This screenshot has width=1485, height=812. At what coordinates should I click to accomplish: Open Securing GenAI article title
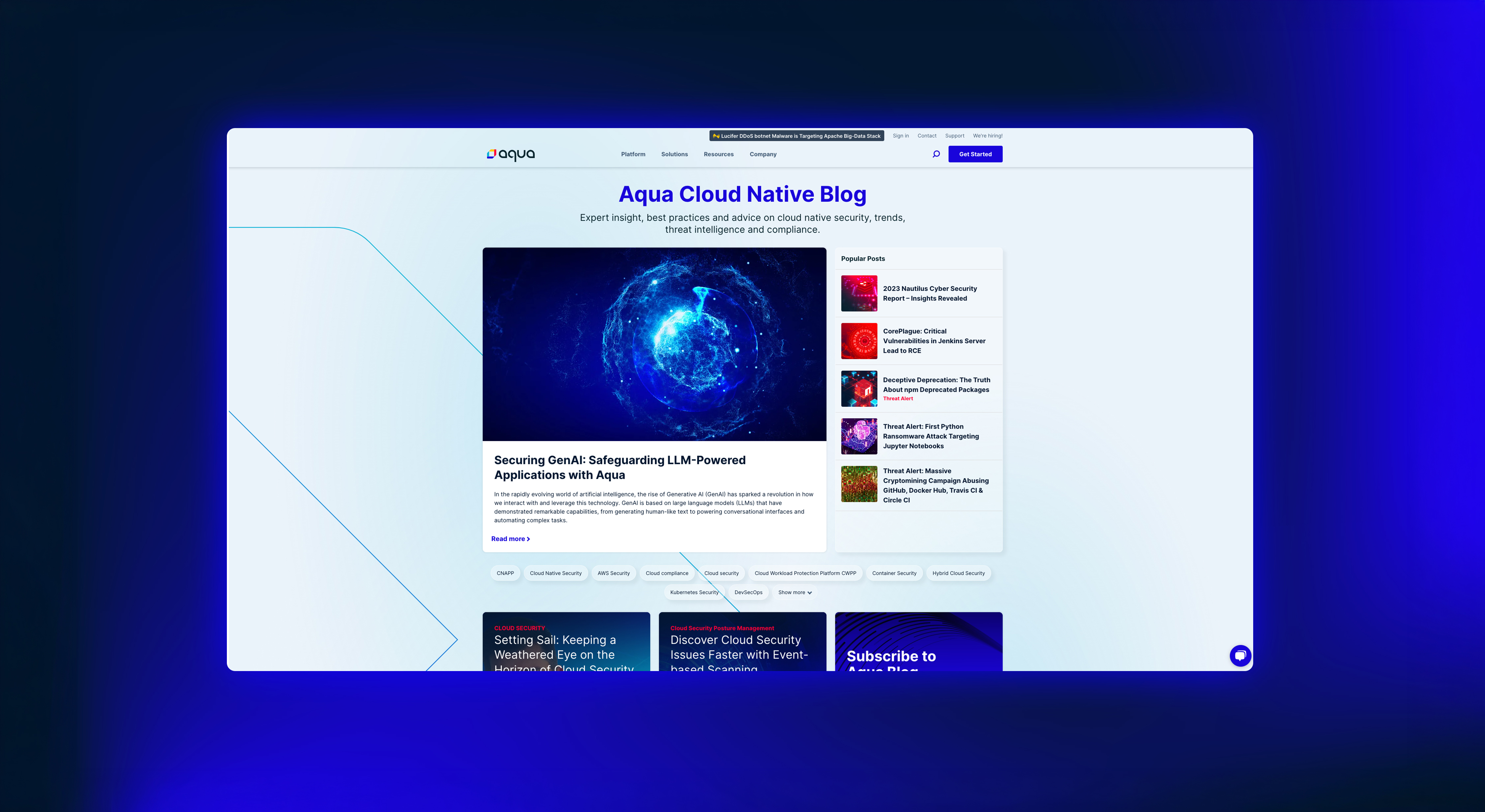click(620, 467)
